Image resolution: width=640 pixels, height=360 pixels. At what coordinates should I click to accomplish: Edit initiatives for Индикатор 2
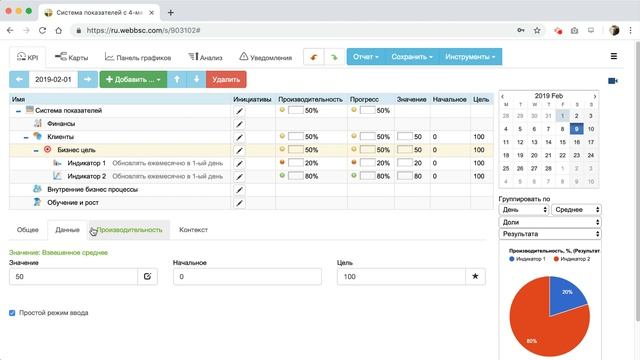click(x=240, y=176)
